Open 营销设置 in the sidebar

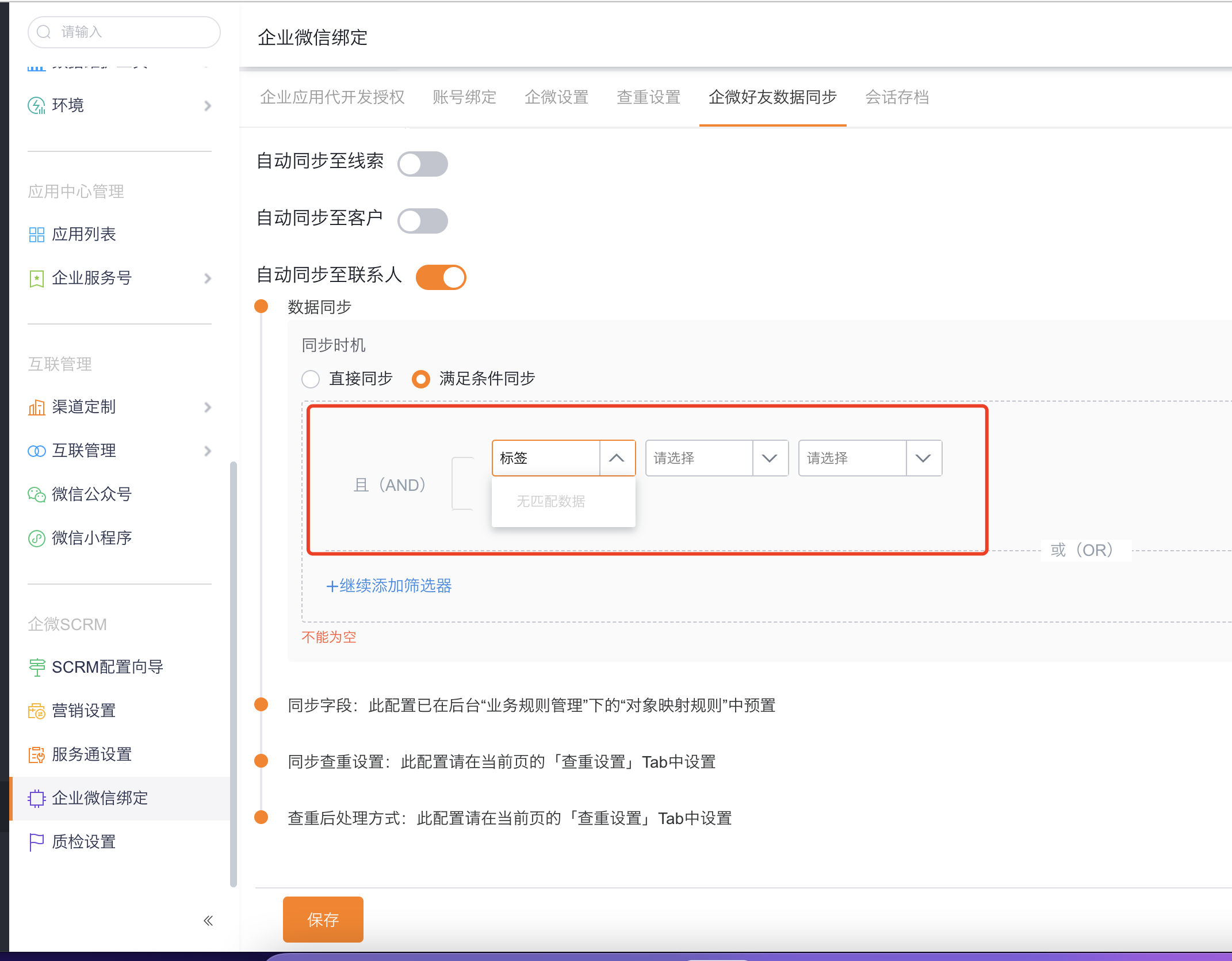[x=84, y=711]
